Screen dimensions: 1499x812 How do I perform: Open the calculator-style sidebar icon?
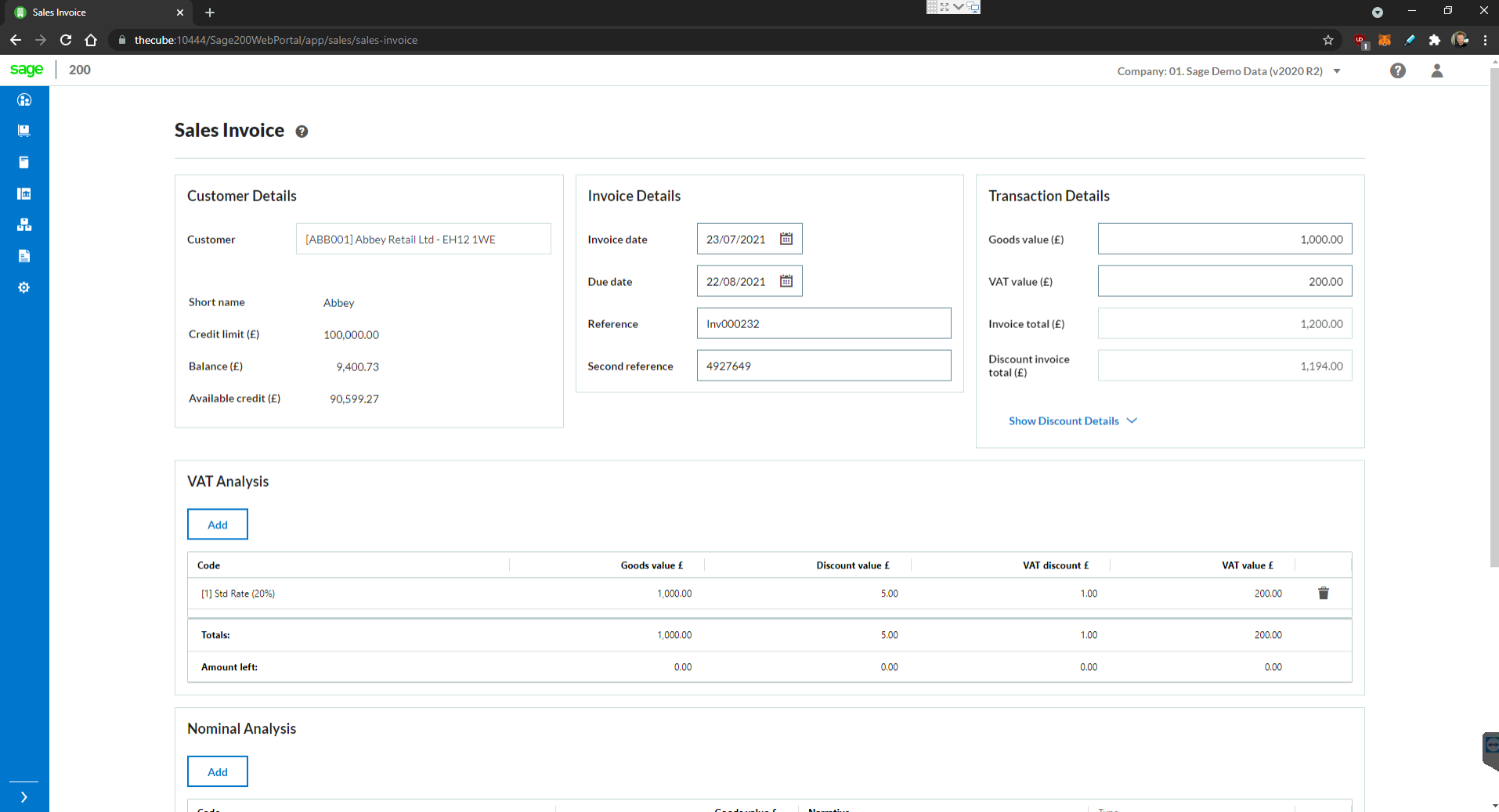24,162
